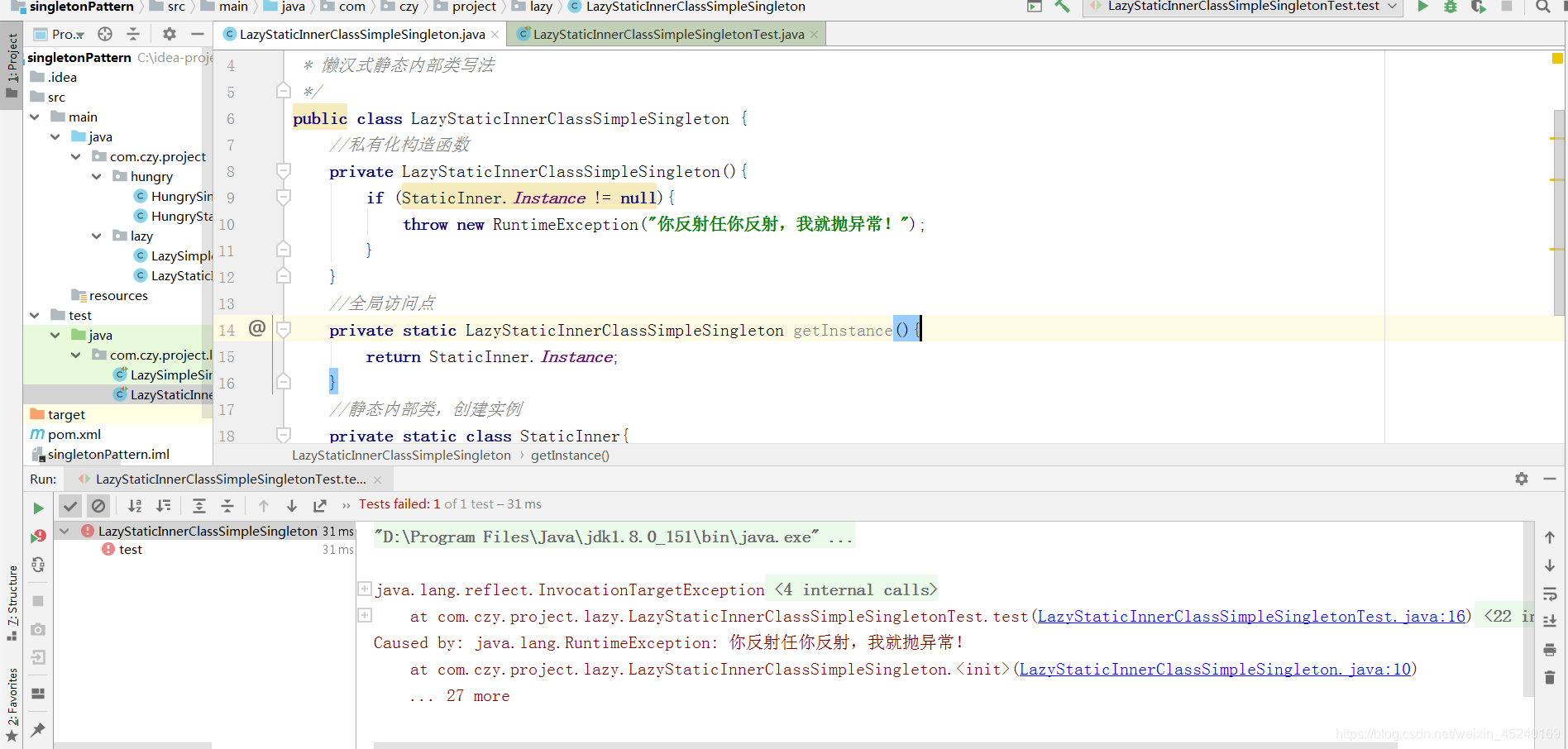Toggle show ignored tests button
This screenshot has width=1568, height=749.
click(98, 505)
